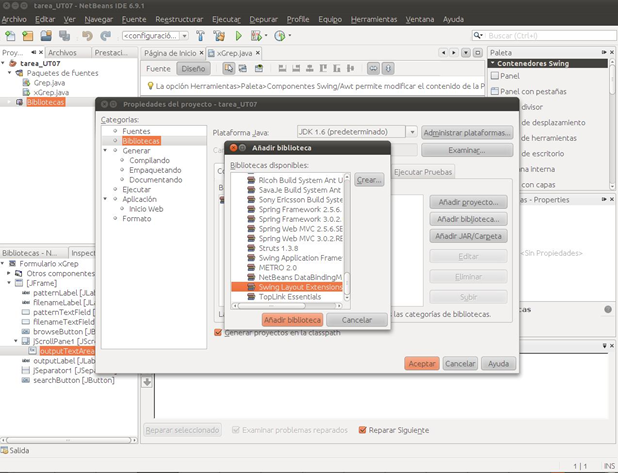Viewport: 618px width, 473px height.
Task: Click the Struts 1.3.8 library icon
Action: pos(251,248)
